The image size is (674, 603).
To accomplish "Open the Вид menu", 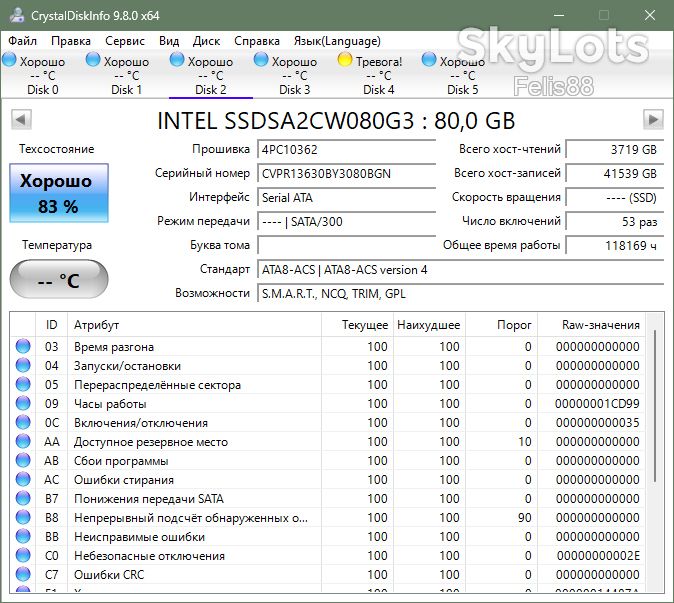I will coord(169,41).
